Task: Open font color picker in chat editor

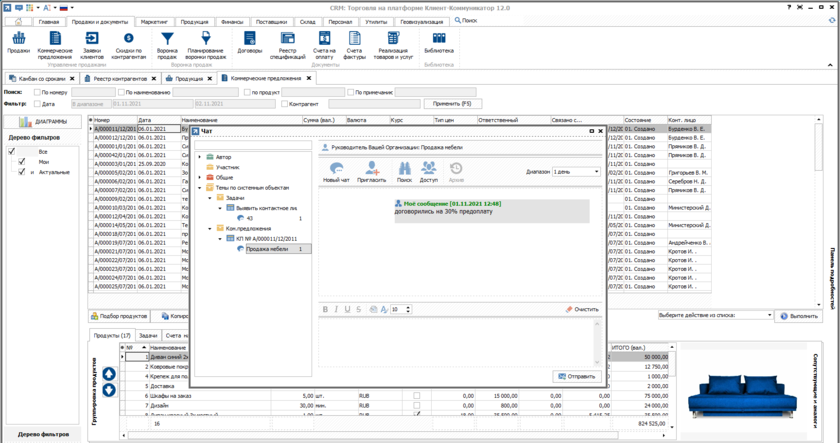Action: click(384, 309)
